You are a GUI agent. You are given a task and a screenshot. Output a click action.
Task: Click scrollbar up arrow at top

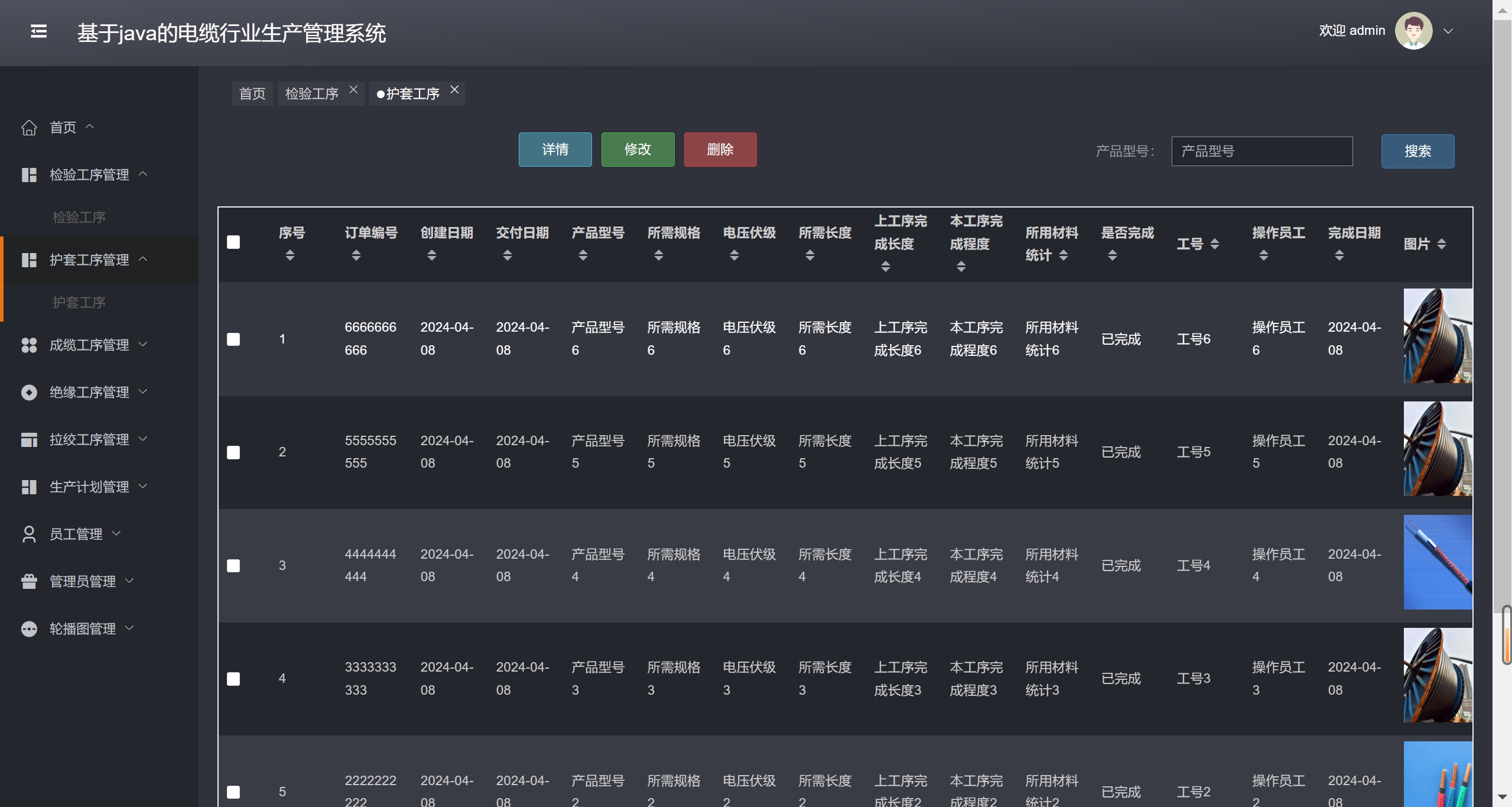click(x=1503, y=10)
